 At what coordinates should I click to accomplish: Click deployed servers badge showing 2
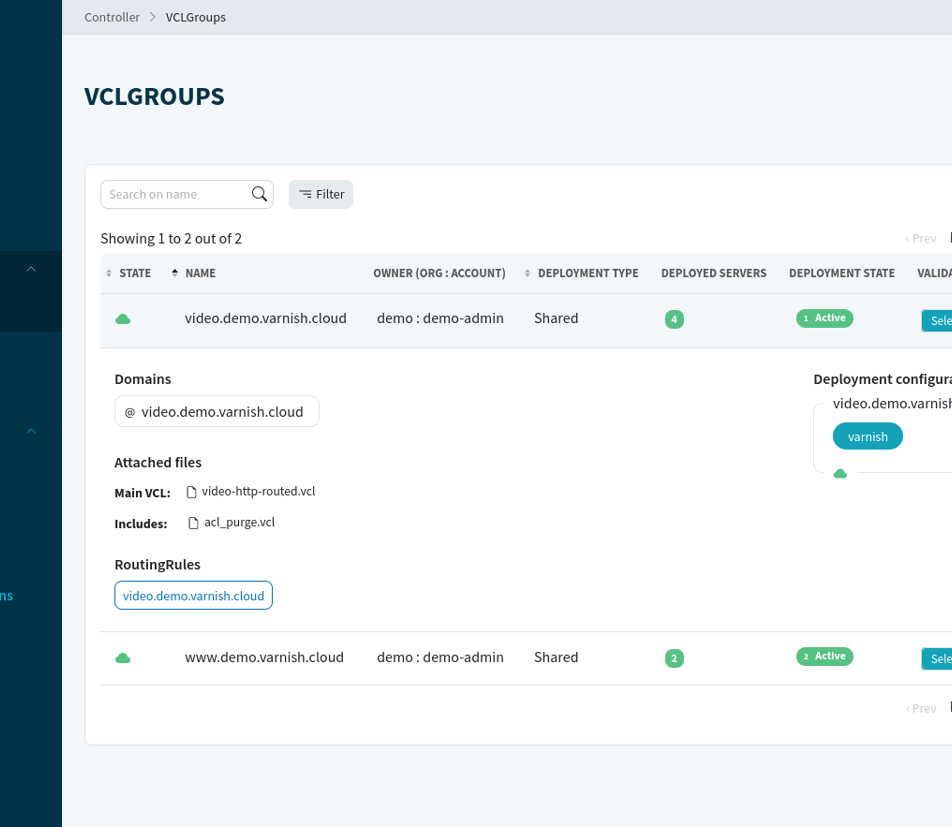(x=674, y=658)
